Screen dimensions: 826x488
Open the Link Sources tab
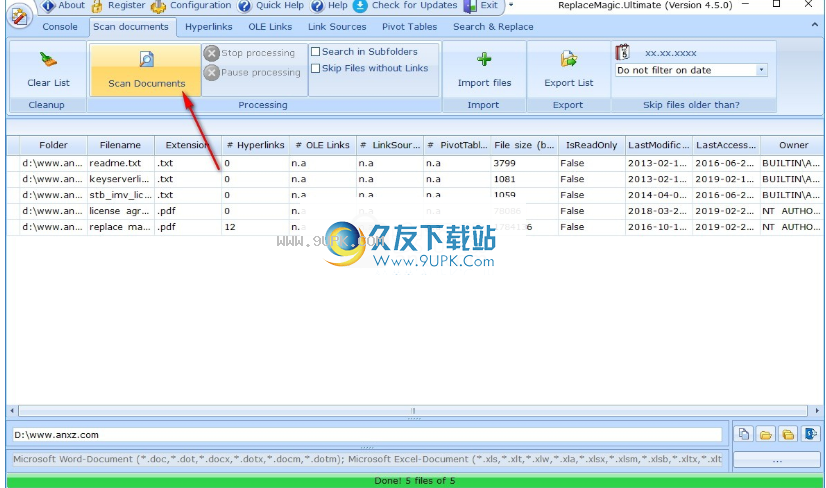[x=337, y=26]
